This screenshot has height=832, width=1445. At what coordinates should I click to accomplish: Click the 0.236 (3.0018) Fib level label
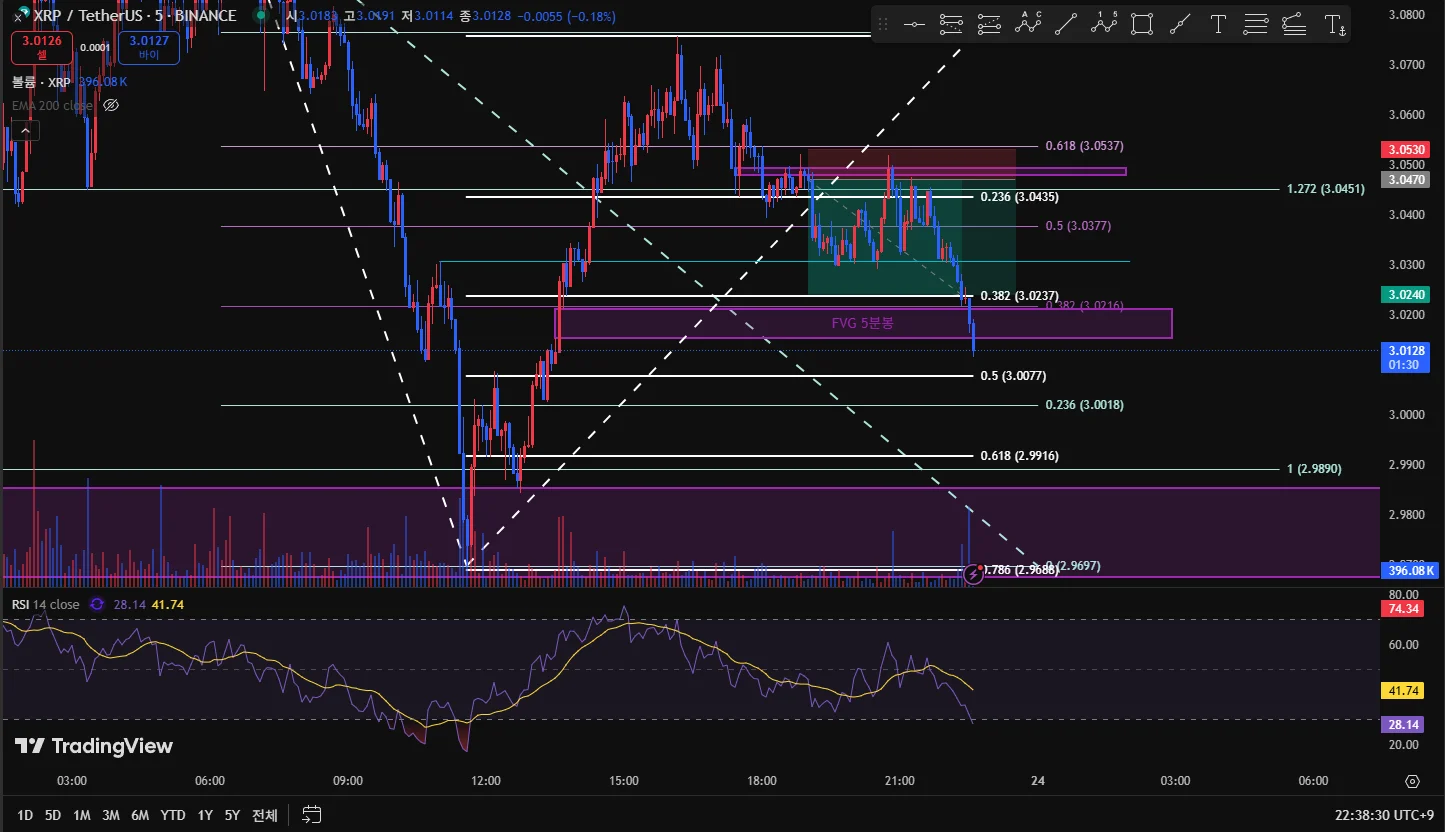pyautogui.click(x=1084, y=405)
